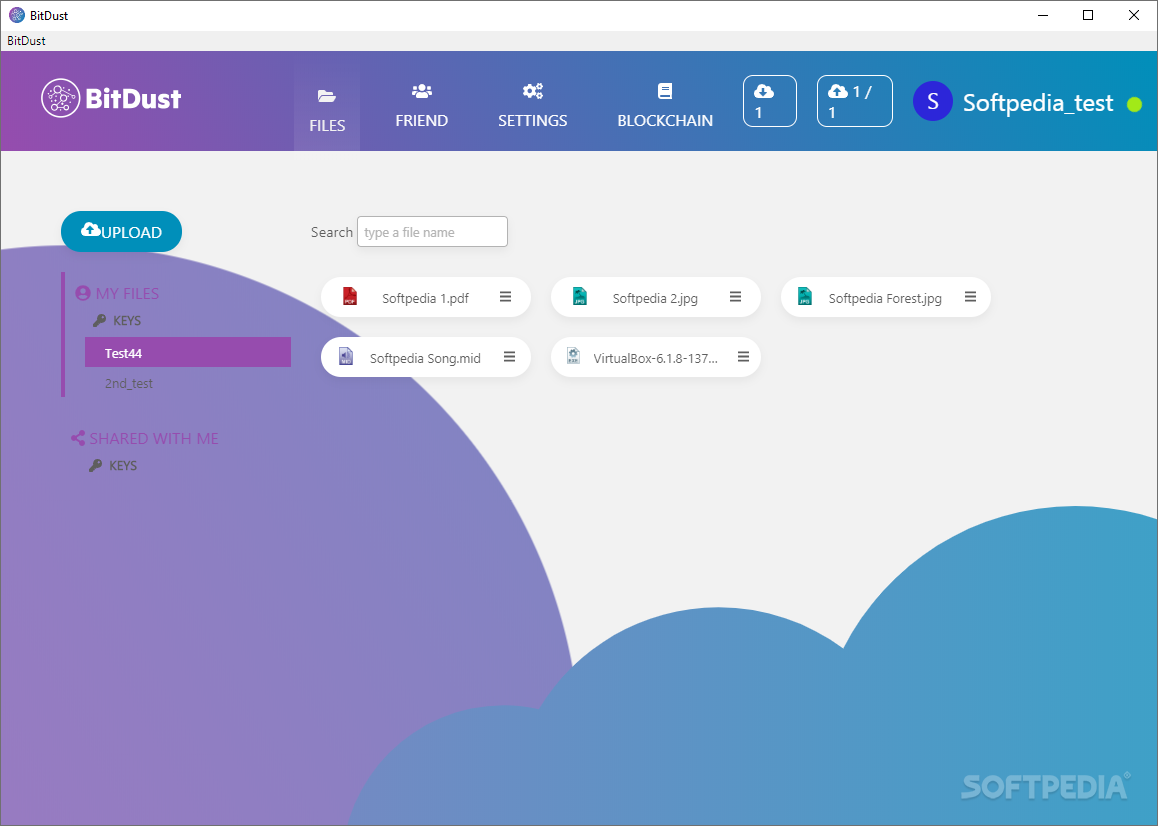Open Keys under My Files
Image resolution: width=1158 pixels, height=826 pixels.
coord(127,321)
